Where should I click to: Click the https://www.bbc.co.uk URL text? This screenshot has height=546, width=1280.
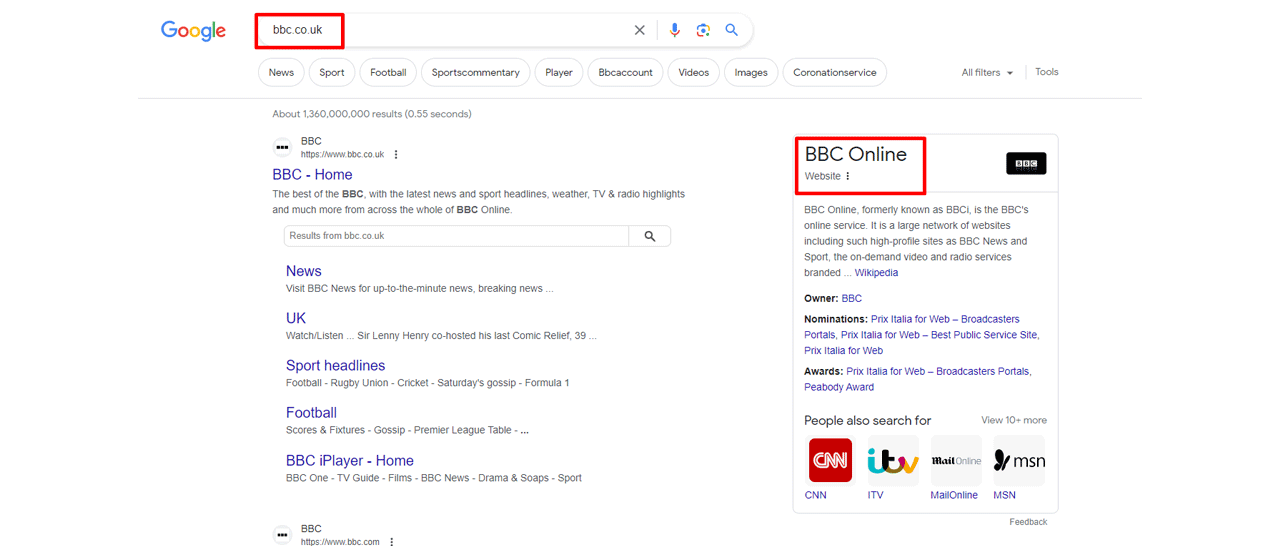click(x=342, y=155)
